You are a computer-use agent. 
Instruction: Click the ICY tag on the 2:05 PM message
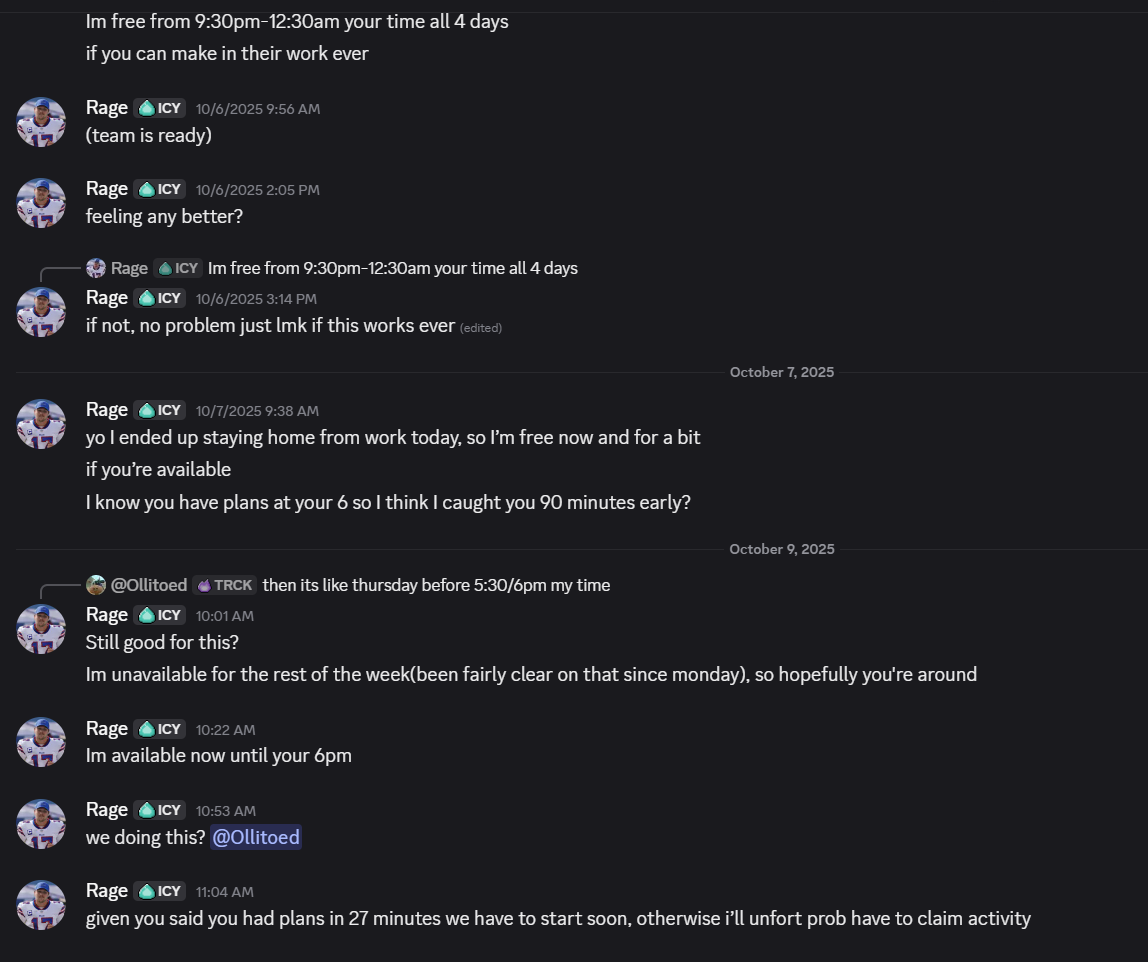(x=160, y=189)
